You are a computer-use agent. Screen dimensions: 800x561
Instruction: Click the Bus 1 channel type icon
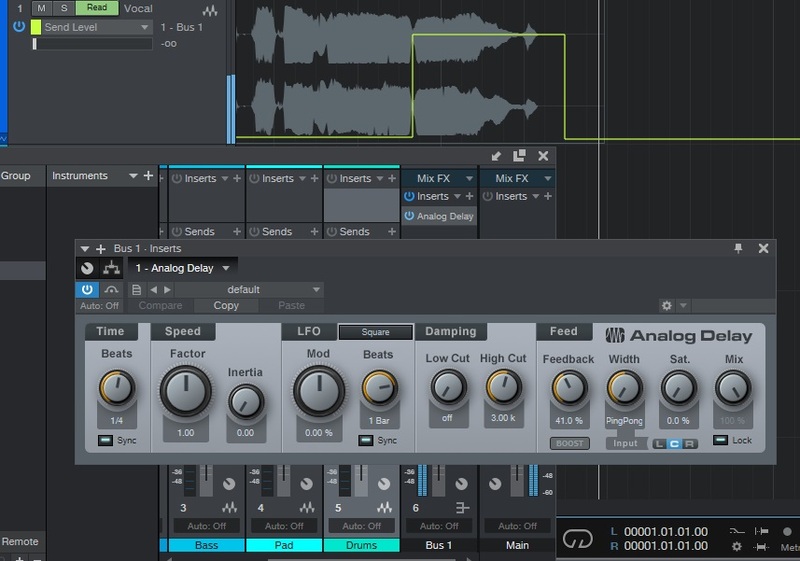(462, 507)
